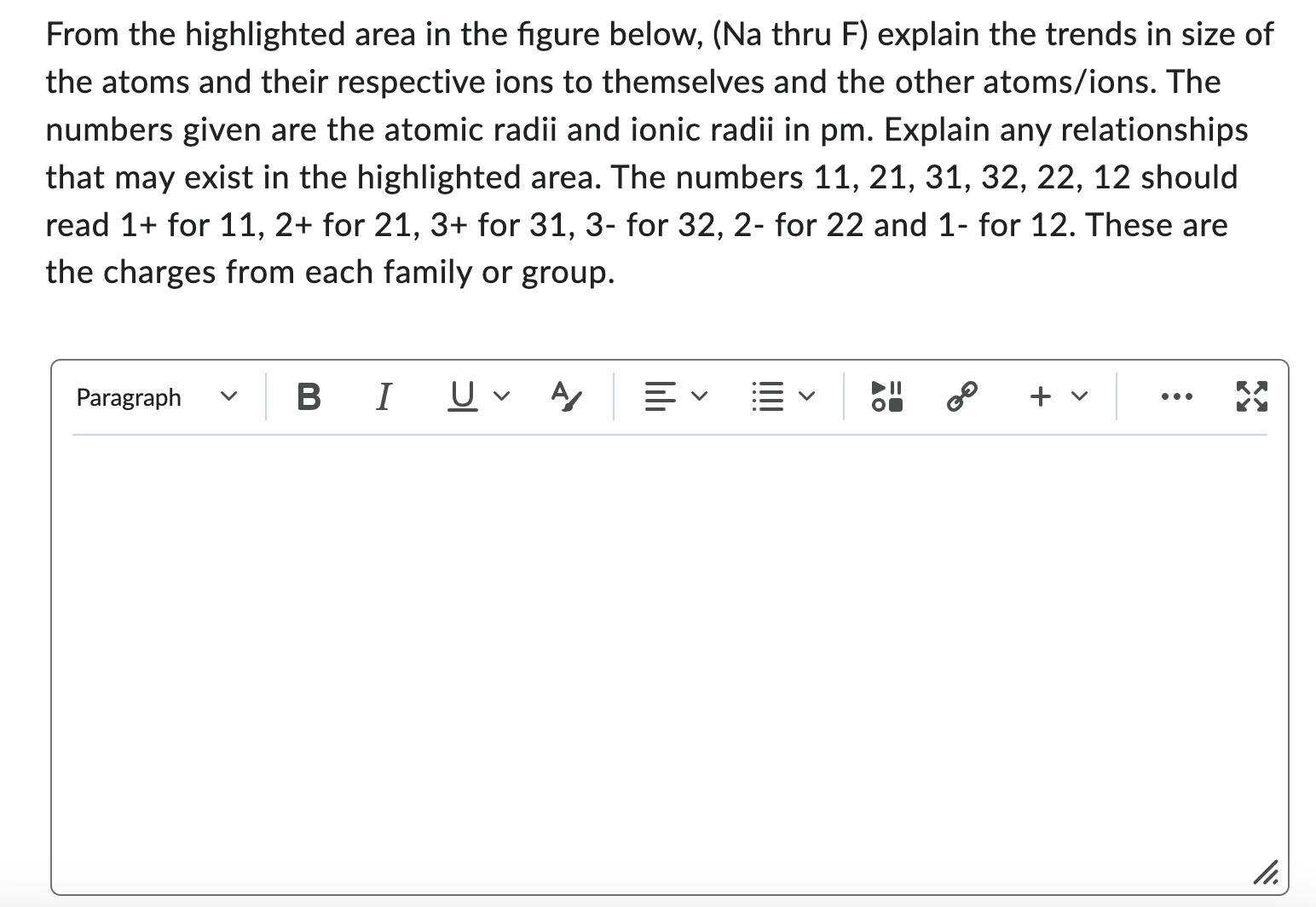Open the Paragraph format dropdown

coord(153,396)
